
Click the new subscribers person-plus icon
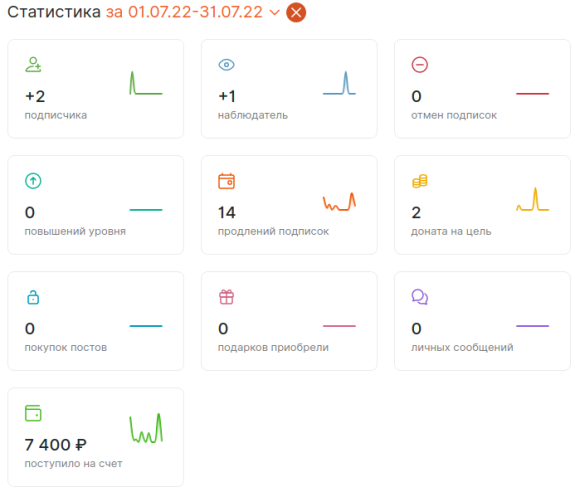point(33,65)
